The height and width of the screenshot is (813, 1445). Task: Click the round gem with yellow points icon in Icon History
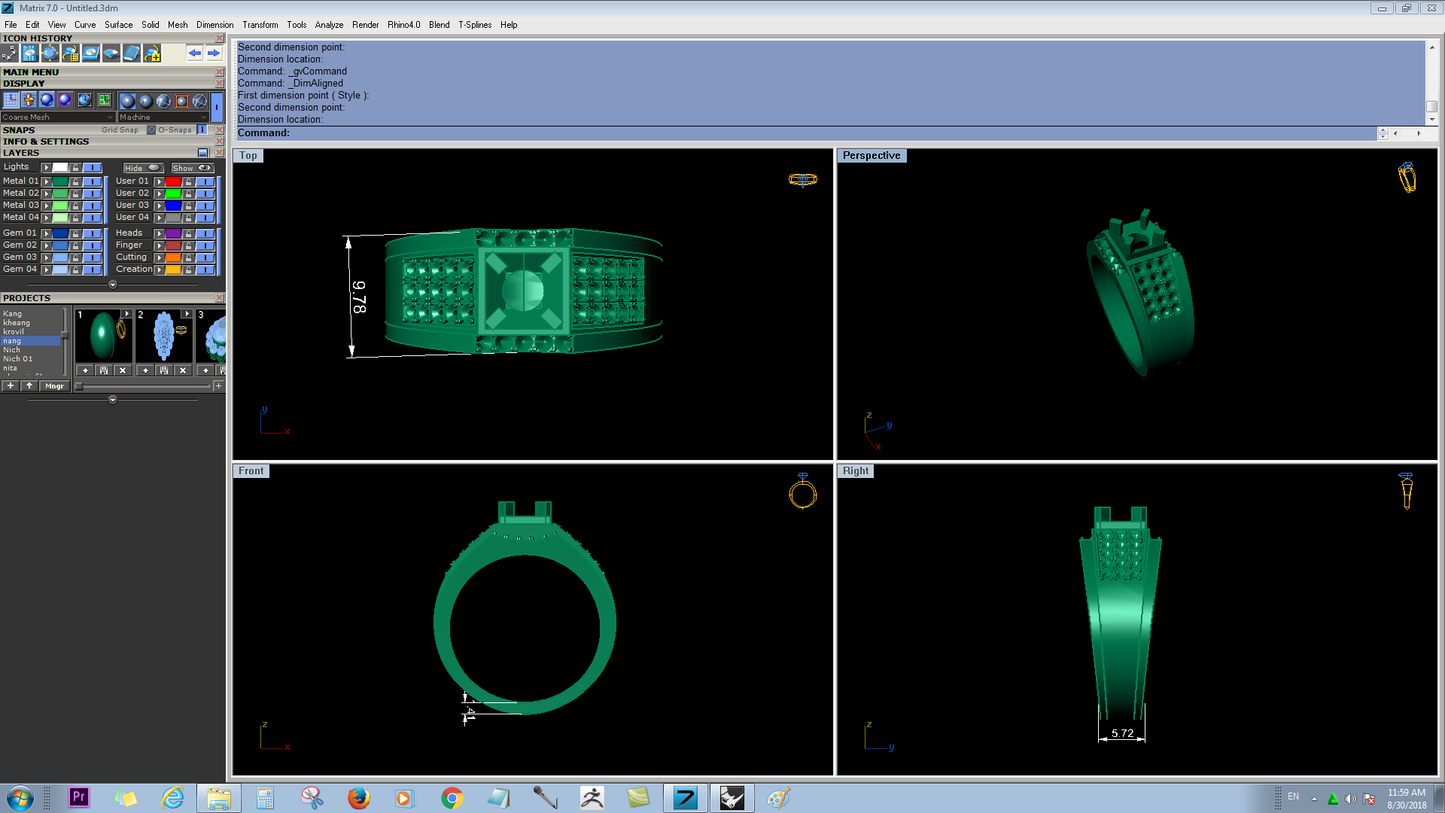coord(50,53)
